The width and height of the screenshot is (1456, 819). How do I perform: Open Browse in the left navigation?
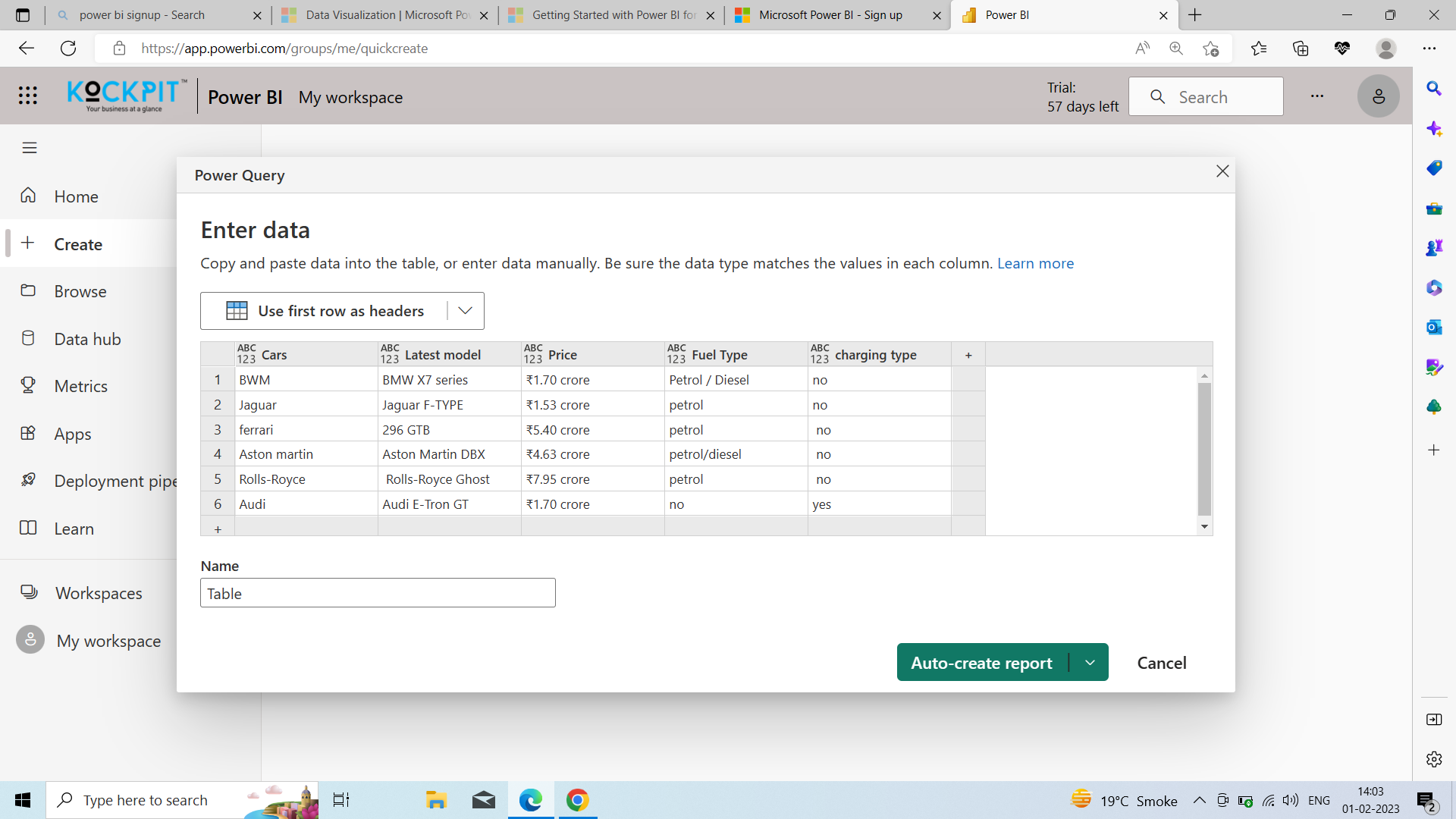80,291
